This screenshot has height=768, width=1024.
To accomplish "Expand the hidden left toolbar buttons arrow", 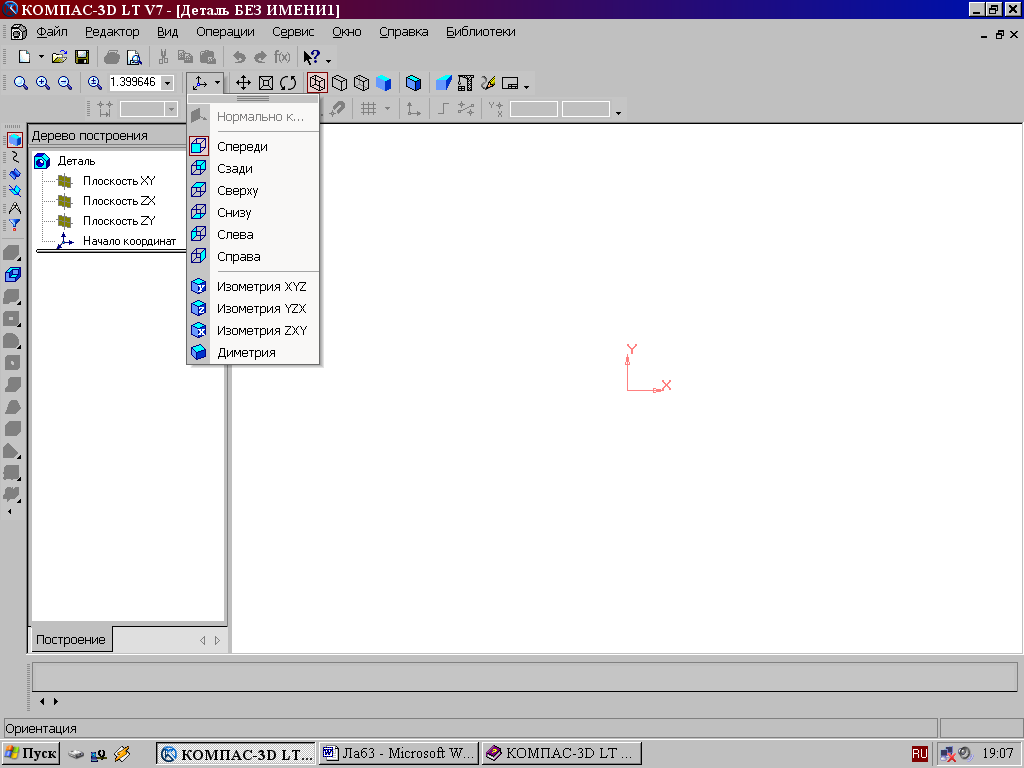I will click(10, 512).
